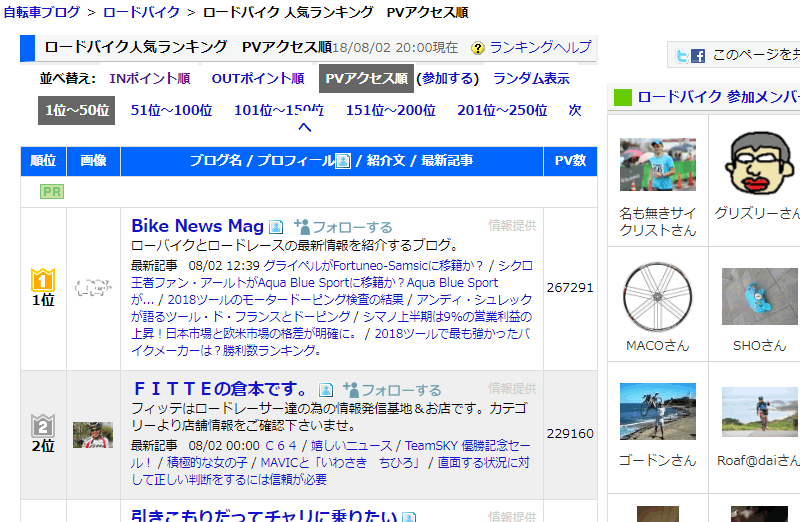800x522 pixels.
Task: Click the silver 2位 crown badge
Action: click(x=43, y=426)
